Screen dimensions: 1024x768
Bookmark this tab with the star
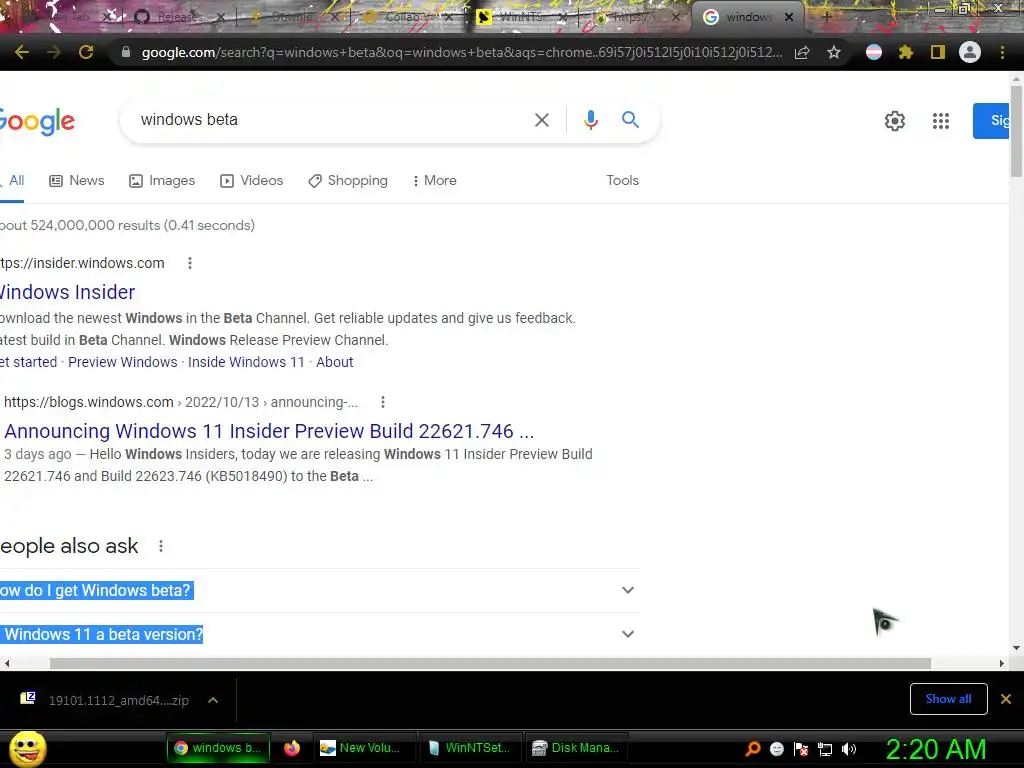pos(834,52)
